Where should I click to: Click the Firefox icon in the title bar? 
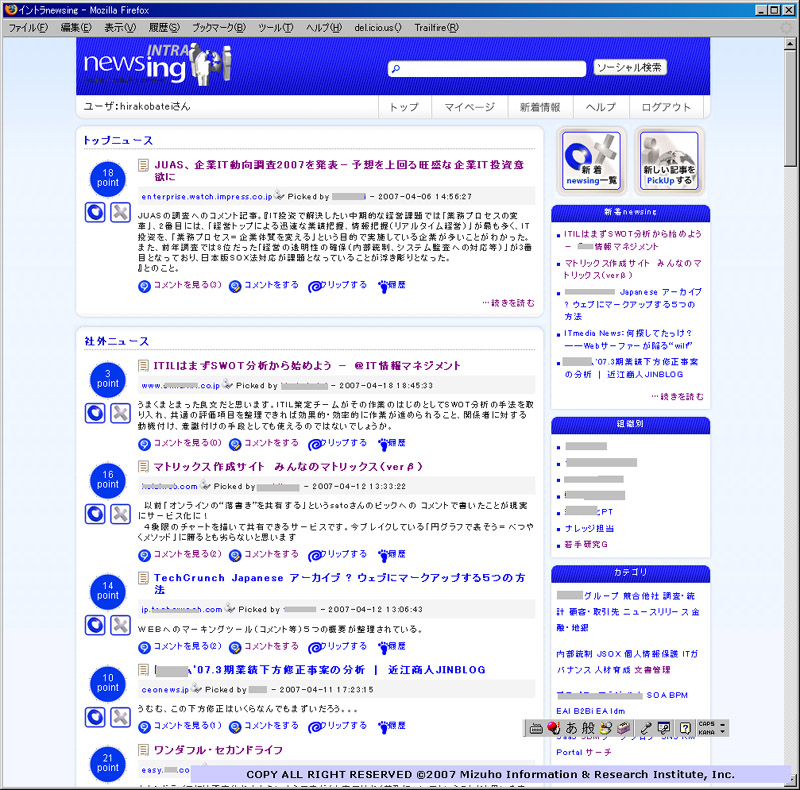point(10,10)
